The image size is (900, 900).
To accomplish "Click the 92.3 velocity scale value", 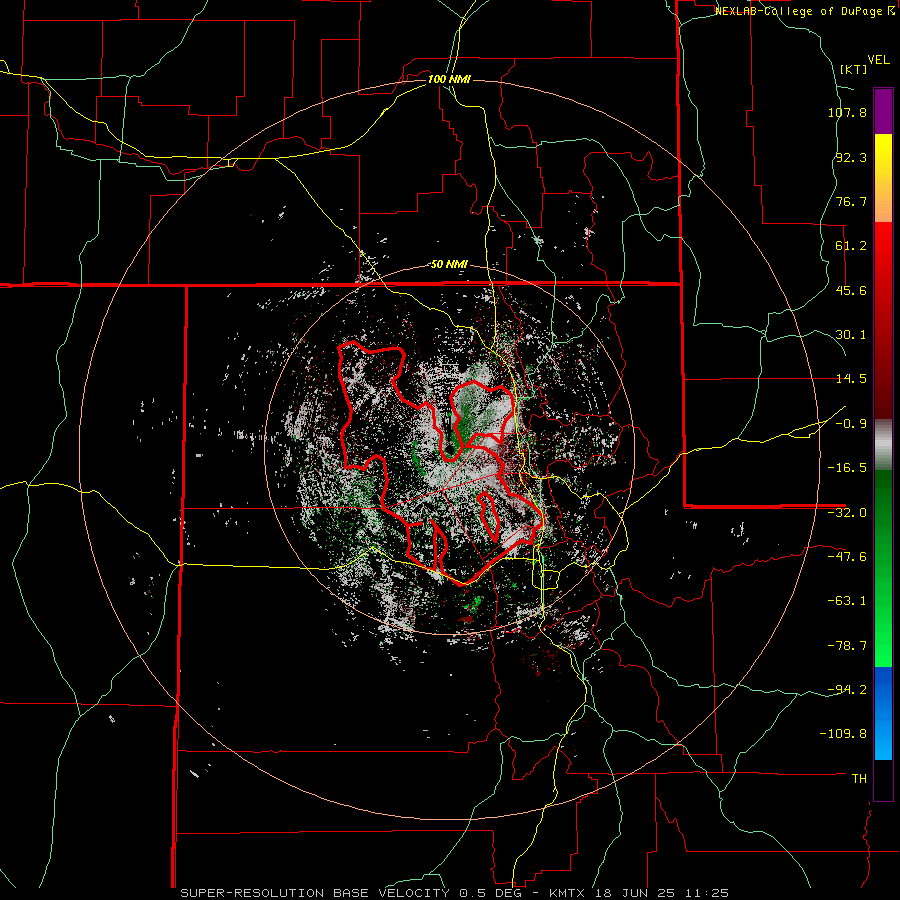I will pos(851,157).
